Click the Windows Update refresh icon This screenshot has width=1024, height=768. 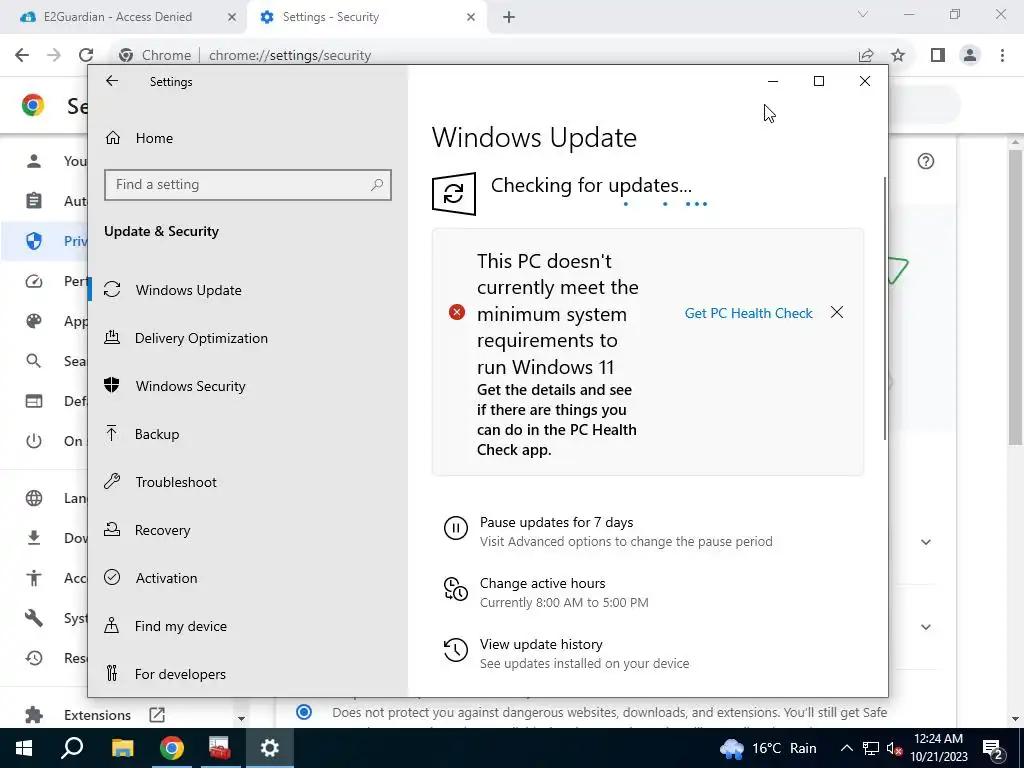pyautogui.click(x=454, y=193)
